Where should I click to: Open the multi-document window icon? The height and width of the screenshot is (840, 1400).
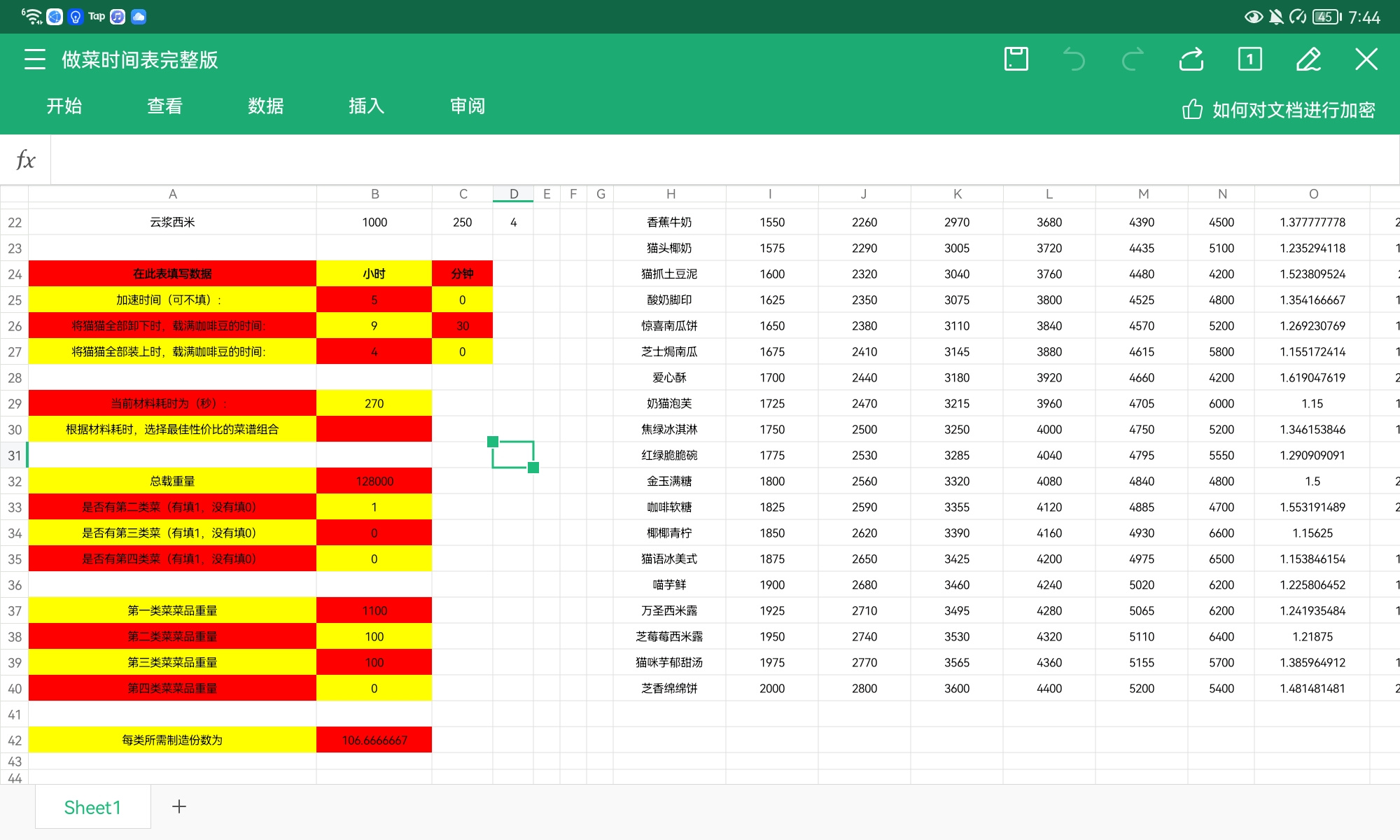coord(1249,59)
